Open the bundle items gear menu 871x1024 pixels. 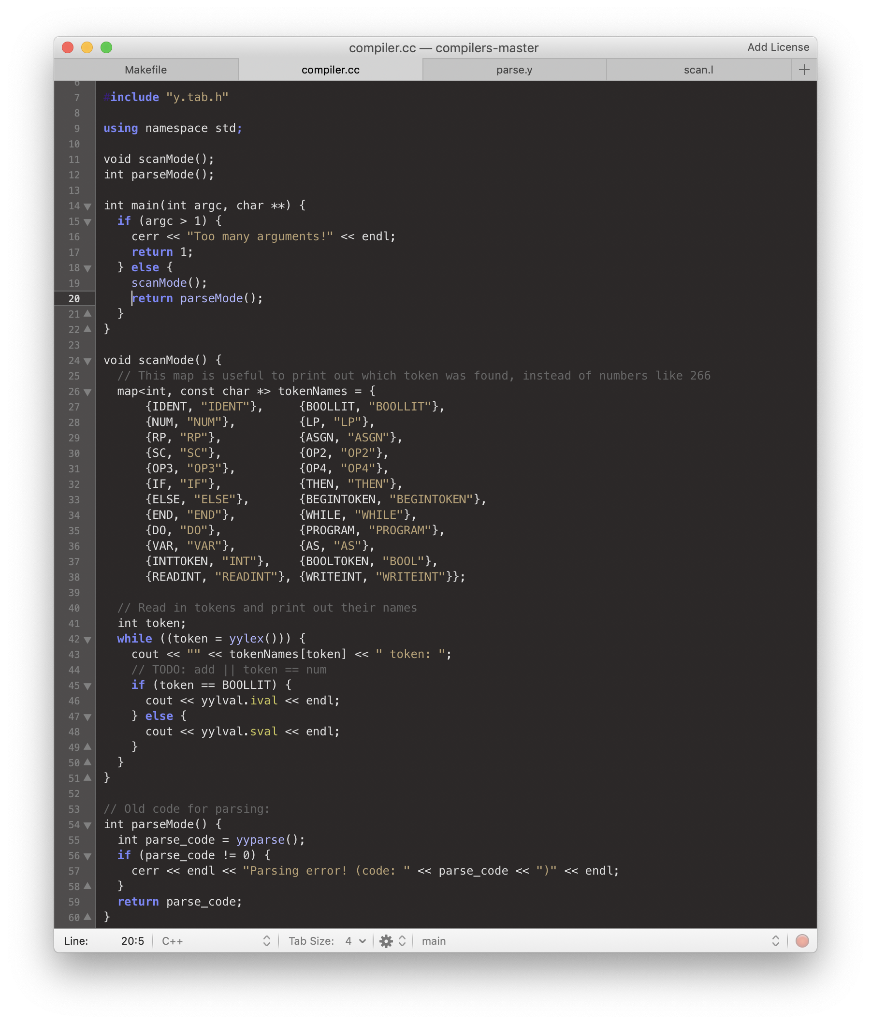click(x=392, y=941)
